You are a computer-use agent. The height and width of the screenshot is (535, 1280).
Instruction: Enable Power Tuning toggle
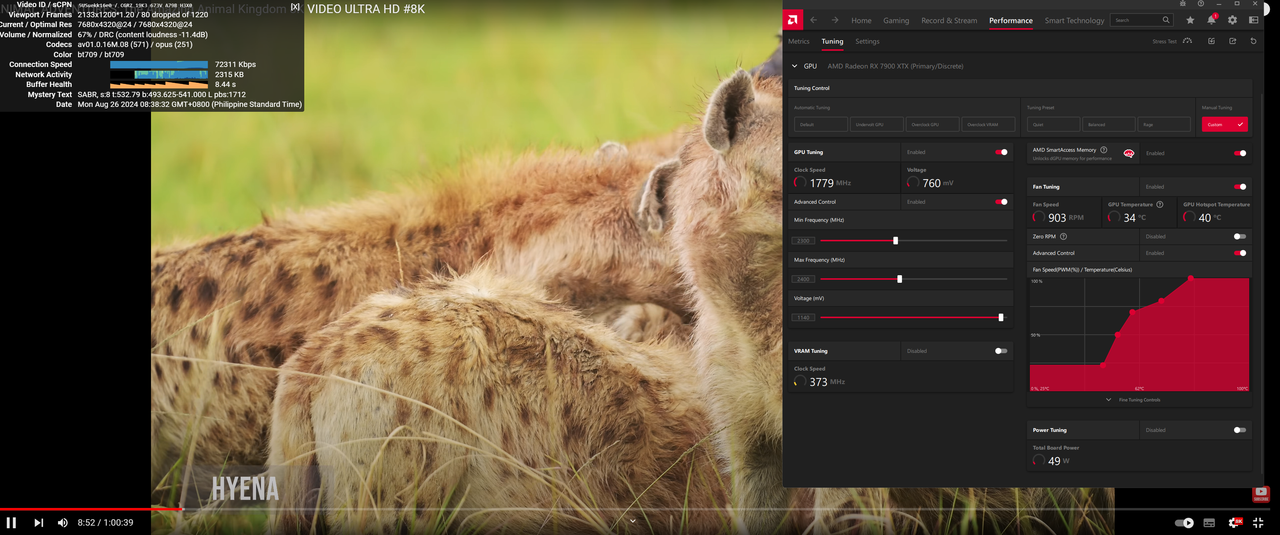[x=1240, y=430]
